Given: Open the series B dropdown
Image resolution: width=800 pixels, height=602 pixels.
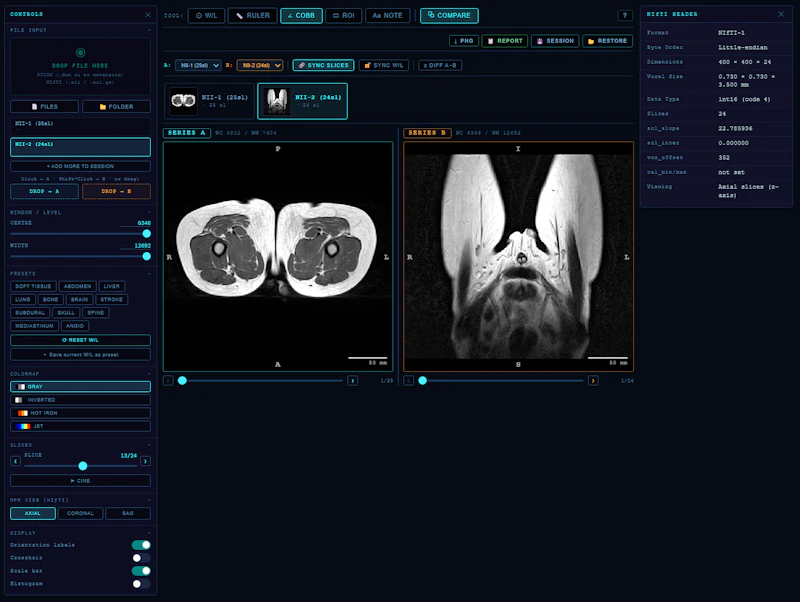Looking at the screenshot, I should pyautogui.click(x=260, y=65).
